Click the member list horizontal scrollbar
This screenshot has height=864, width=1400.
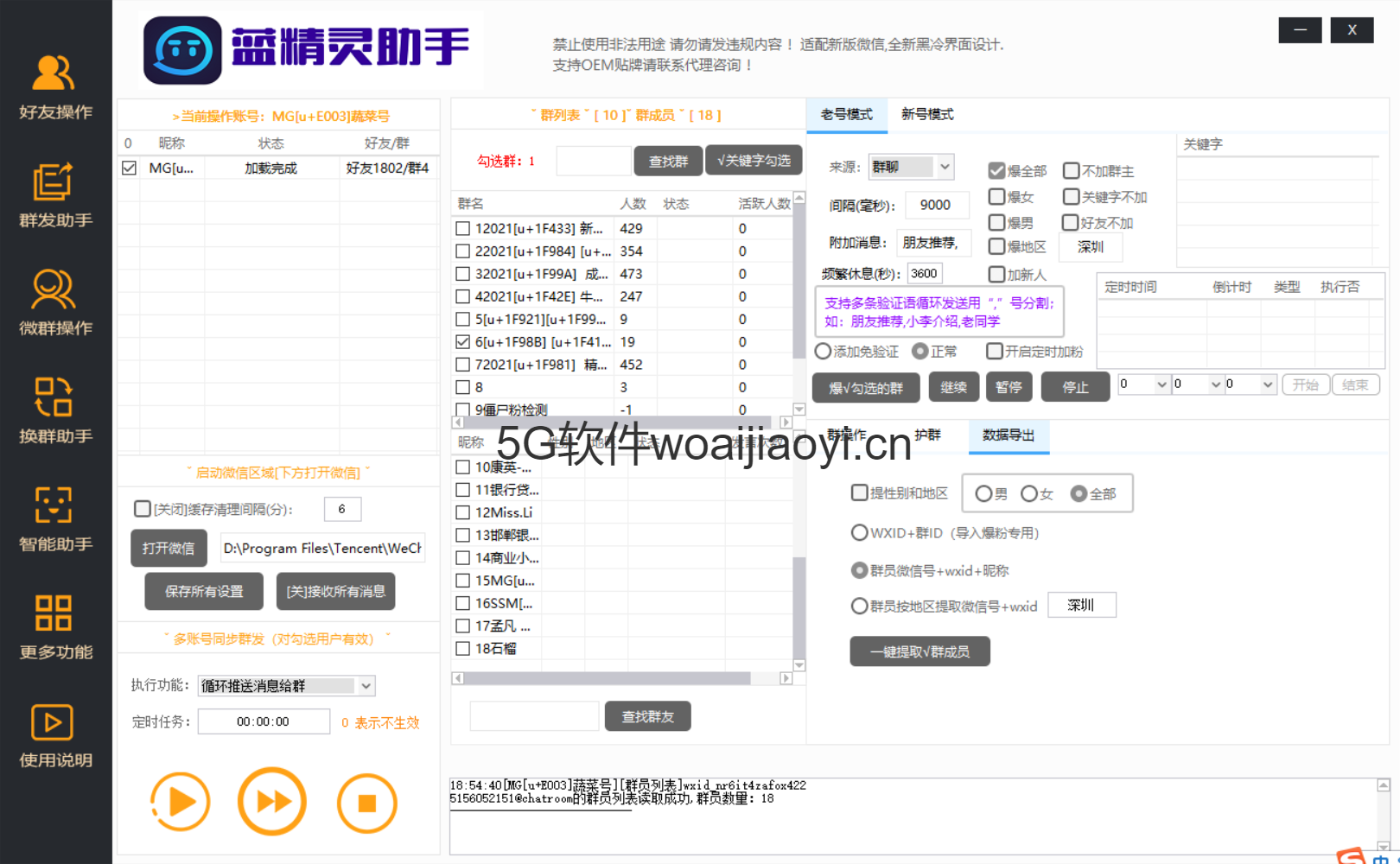(x=622, y=678)
